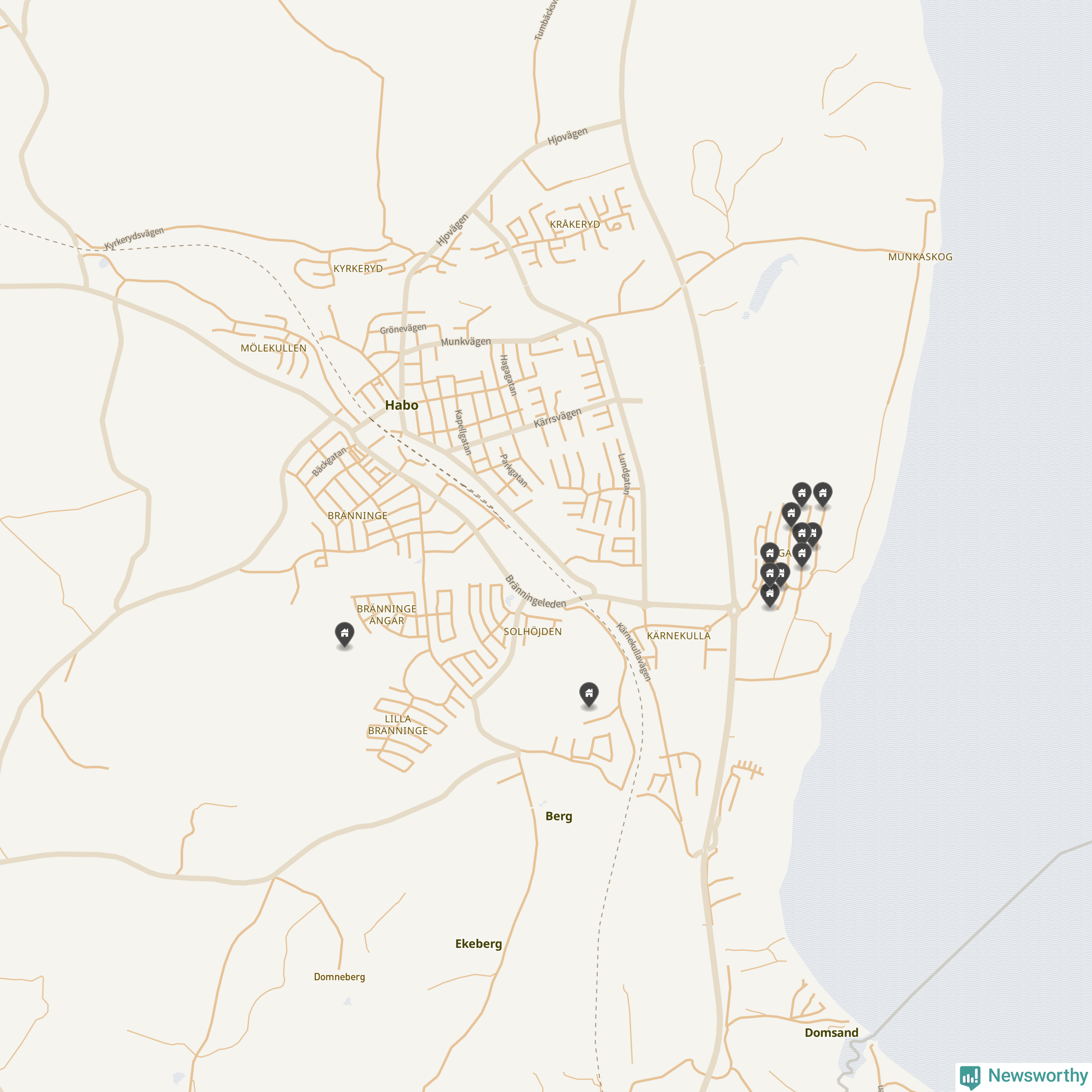Viewport: 1092px width, 1092px height.
Task: Click the Ekeberg place label
Action: pos(478,944)
